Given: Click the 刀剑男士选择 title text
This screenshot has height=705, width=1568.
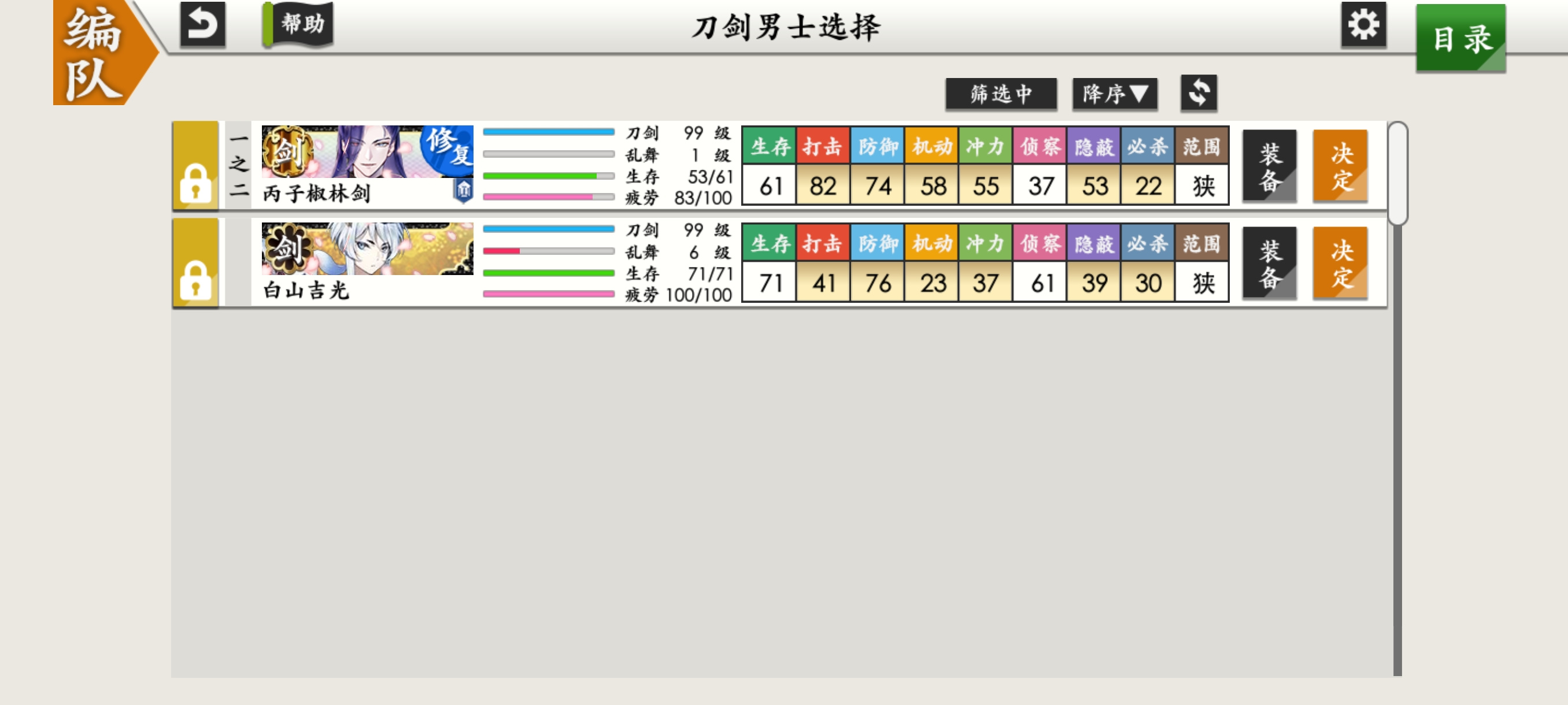Looking at the screenshot, I should click(x=786, y=27).
